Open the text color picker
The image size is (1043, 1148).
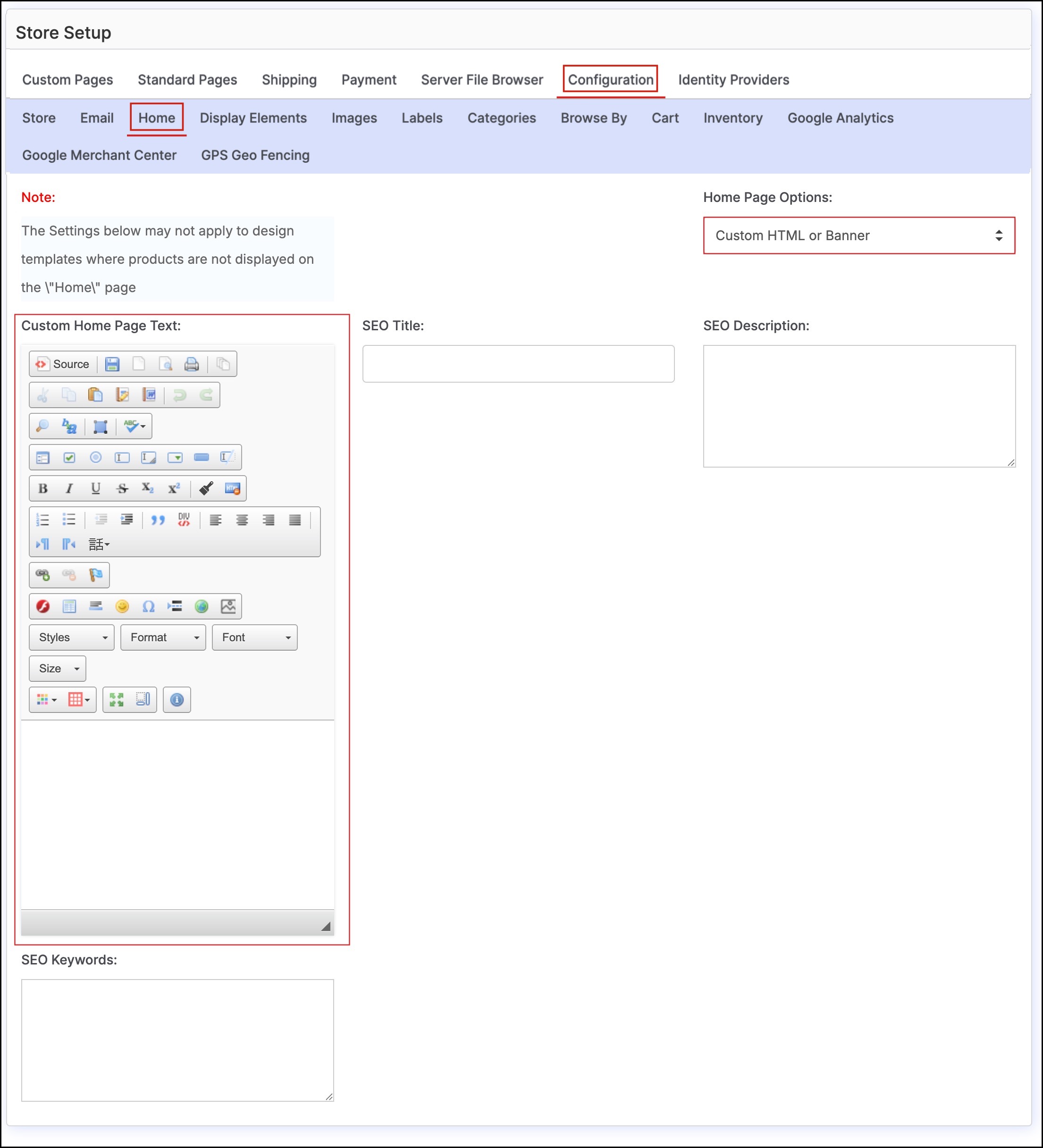tap(47, 699)
